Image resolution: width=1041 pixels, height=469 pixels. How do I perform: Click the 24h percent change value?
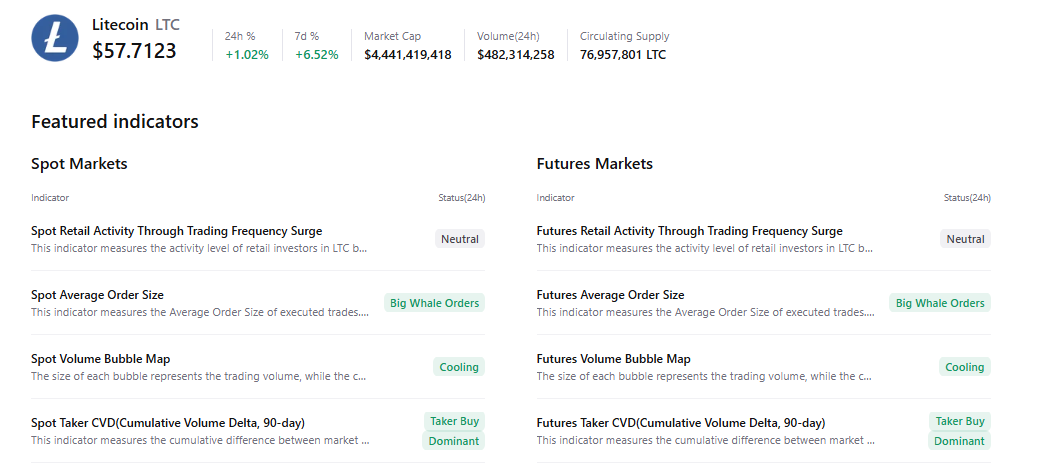tap(247, 55)
